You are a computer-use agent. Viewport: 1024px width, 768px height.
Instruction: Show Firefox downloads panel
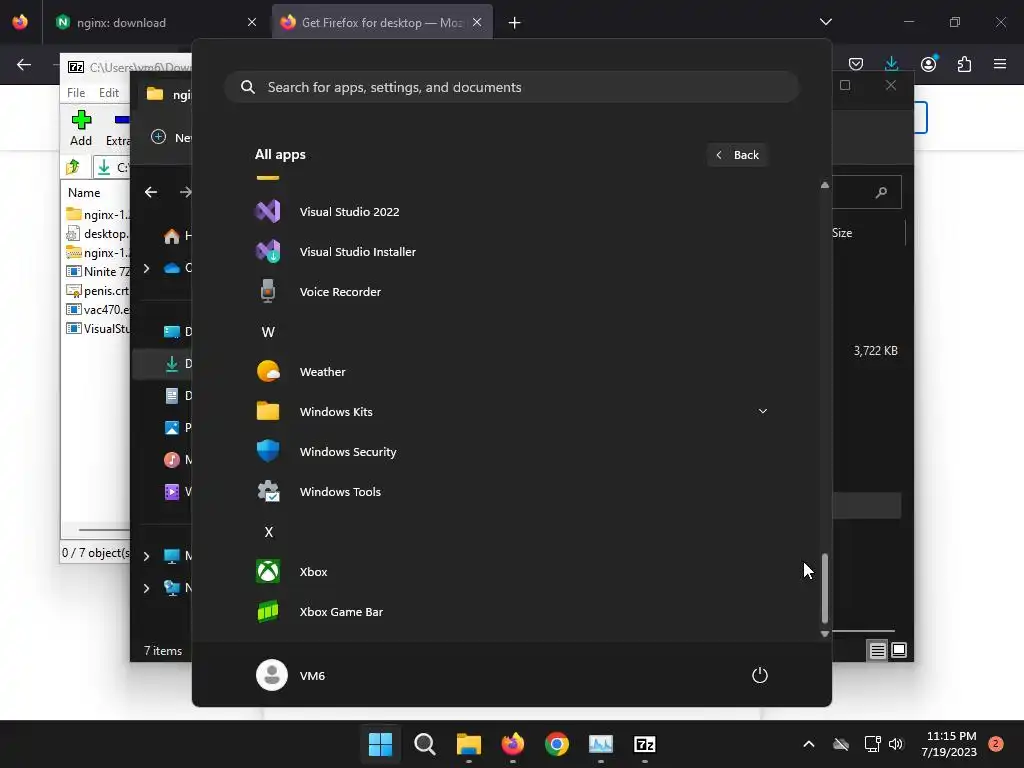click(891, 64)
